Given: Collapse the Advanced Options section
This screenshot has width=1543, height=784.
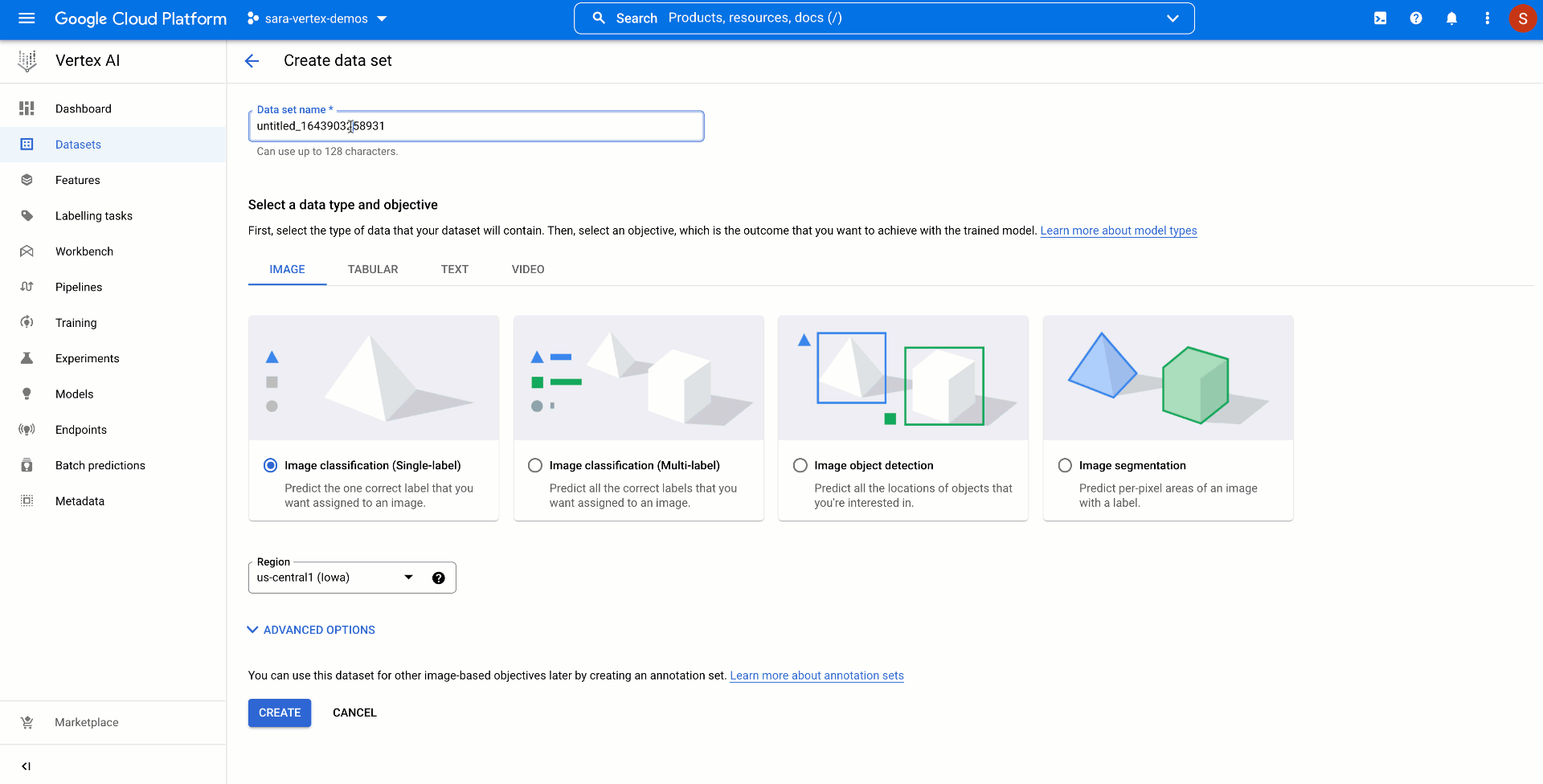Looking at the screenshot, I should [310, 630].
